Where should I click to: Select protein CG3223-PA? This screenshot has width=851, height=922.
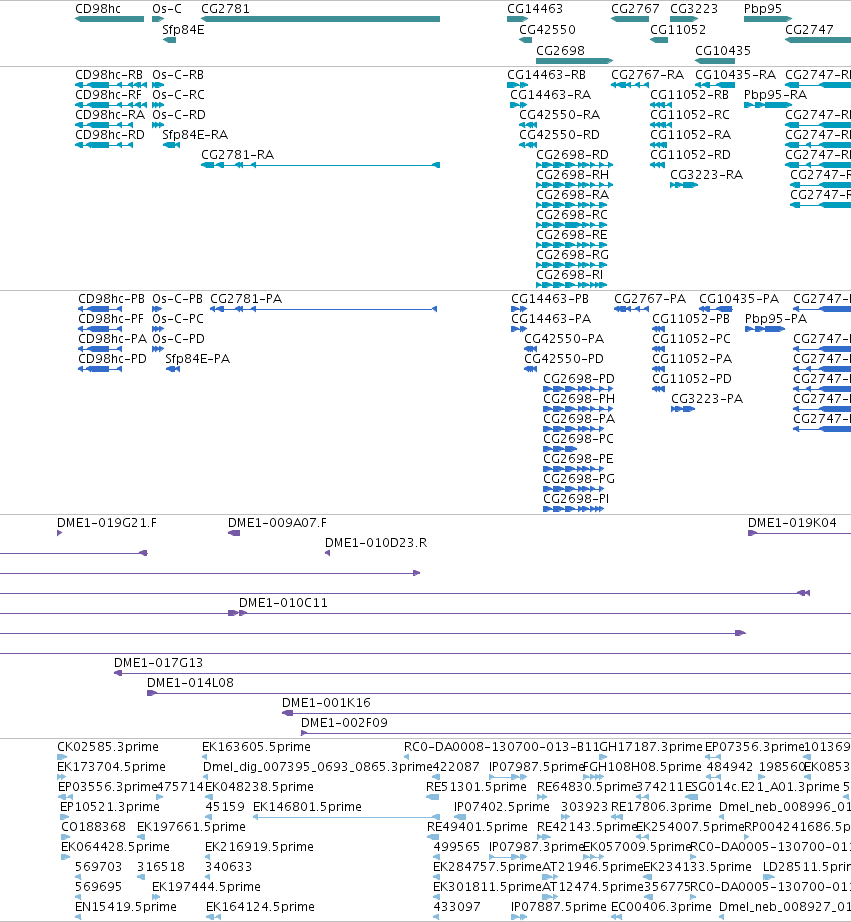coord(683,409)
